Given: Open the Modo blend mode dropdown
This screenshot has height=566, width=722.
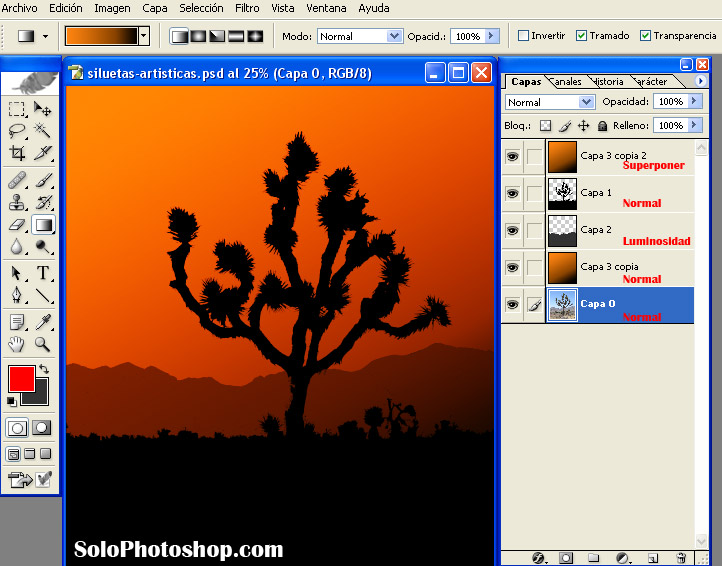Looking at the screenshot, I should point(359,36).
